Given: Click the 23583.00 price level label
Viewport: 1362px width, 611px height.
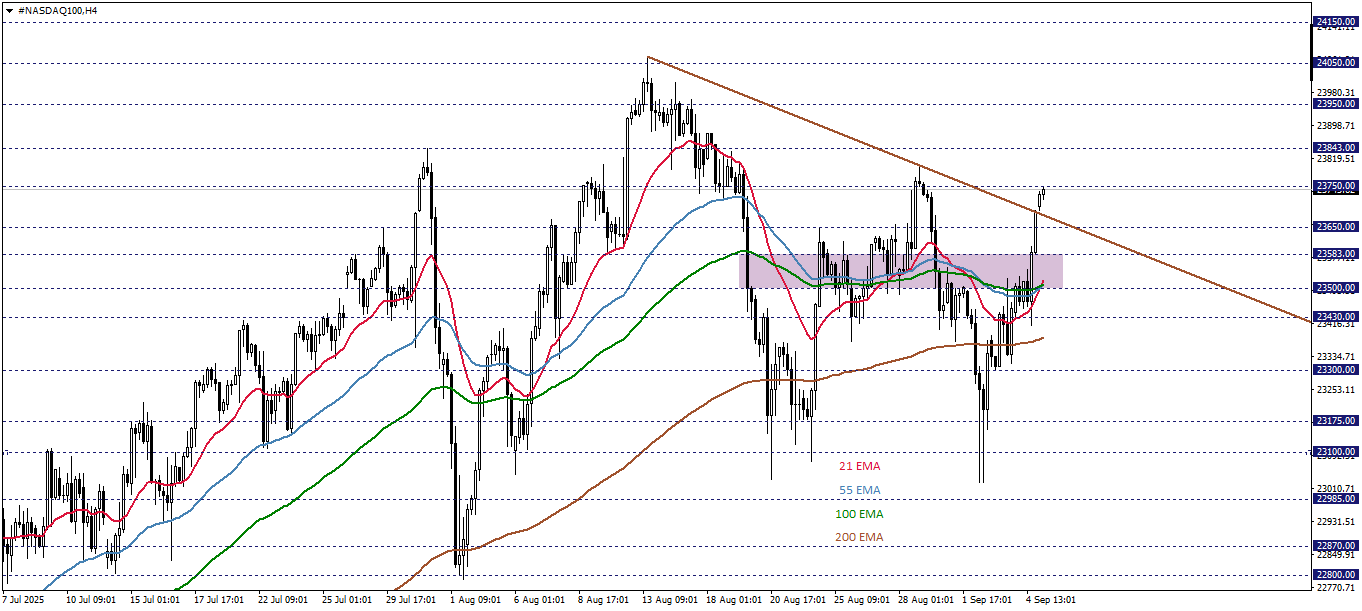Looking at the screenshot, I should [x=1336, y=254].
